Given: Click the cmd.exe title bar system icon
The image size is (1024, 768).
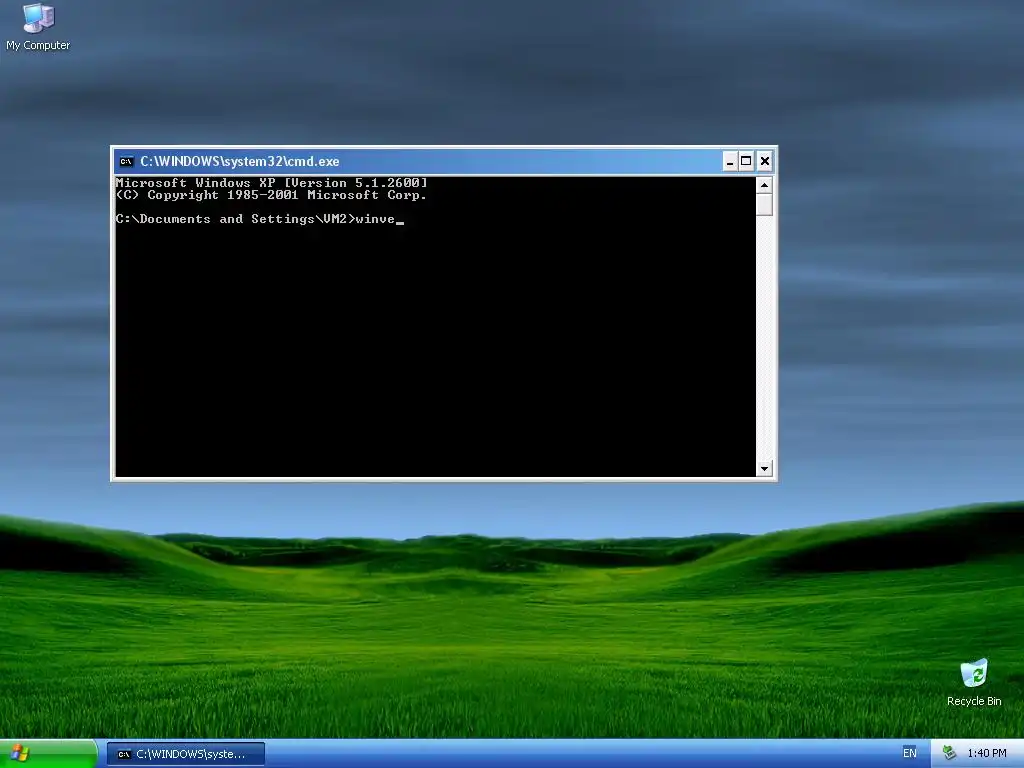Looking at the screenshot, I should tap(127, 161).
